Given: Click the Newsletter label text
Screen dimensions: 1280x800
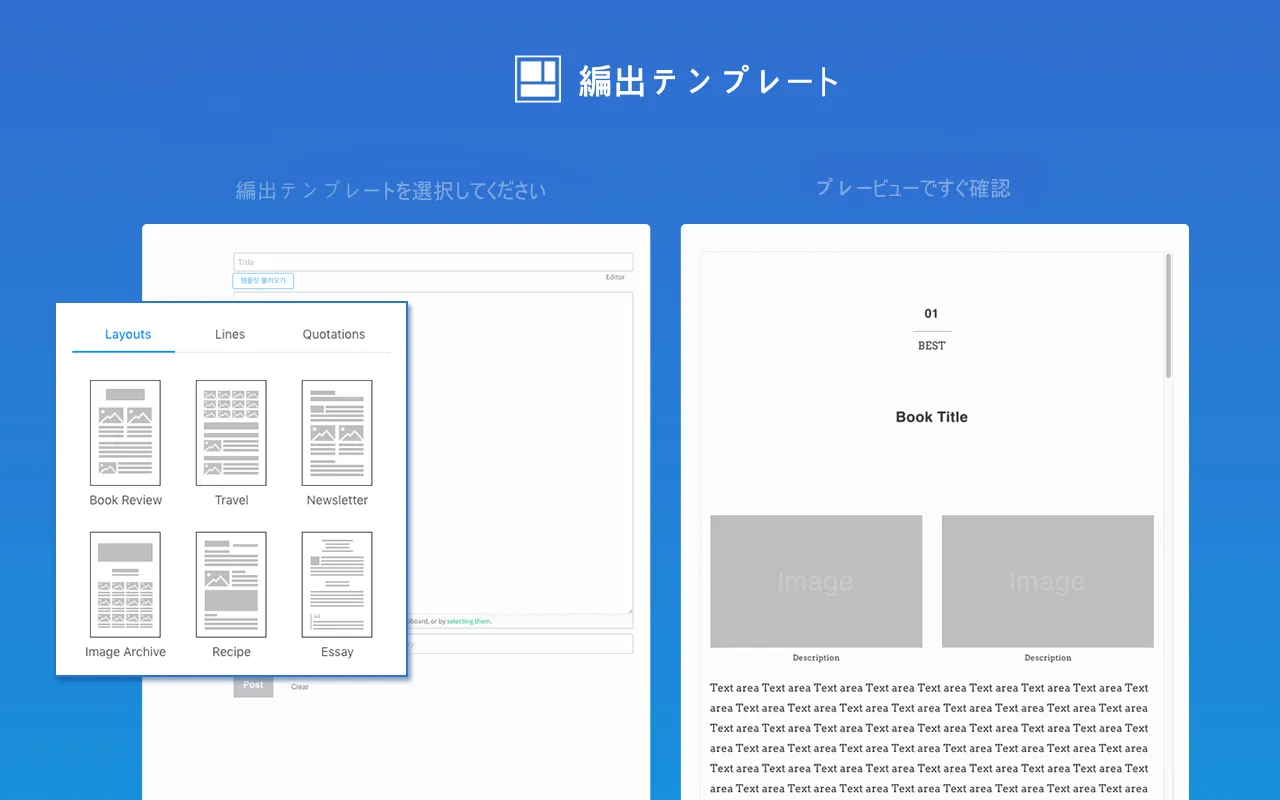Looking at the screenshot, I should click(338, 500).
